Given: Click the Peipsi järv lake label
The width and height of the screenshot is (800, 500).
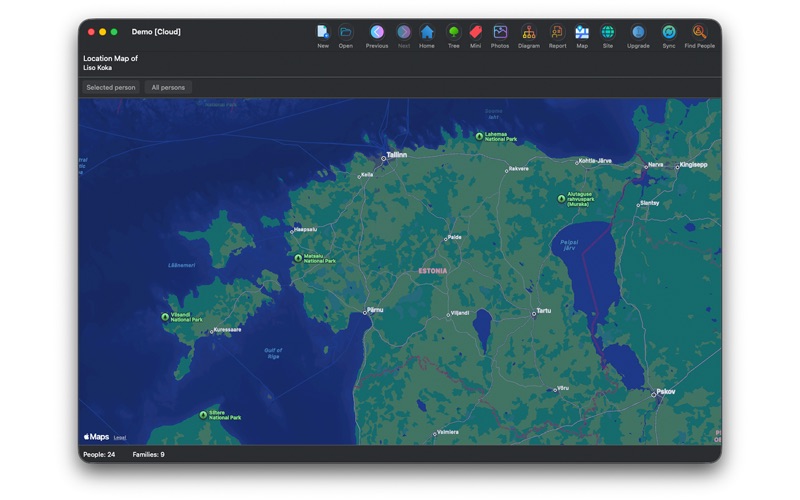Looking at the screenshot, I should [569, 245].
